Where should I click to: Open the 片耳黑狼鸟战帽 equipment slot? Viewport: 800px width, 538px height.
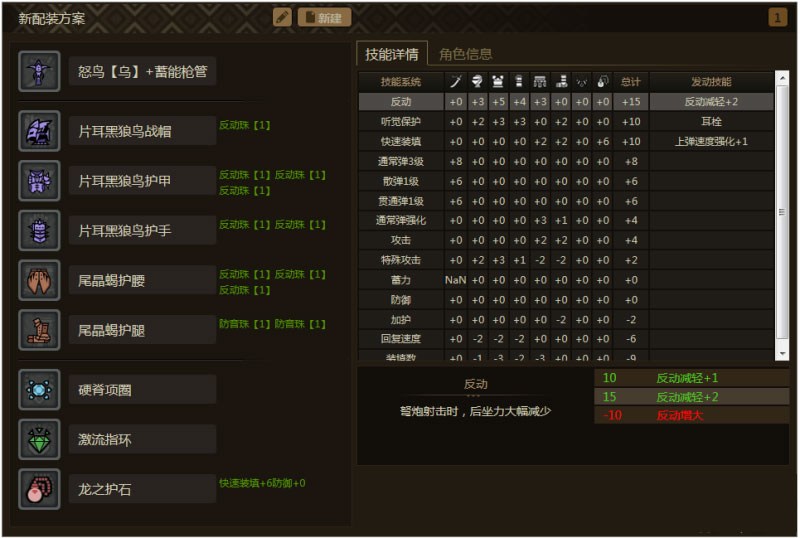click(142, 131)
